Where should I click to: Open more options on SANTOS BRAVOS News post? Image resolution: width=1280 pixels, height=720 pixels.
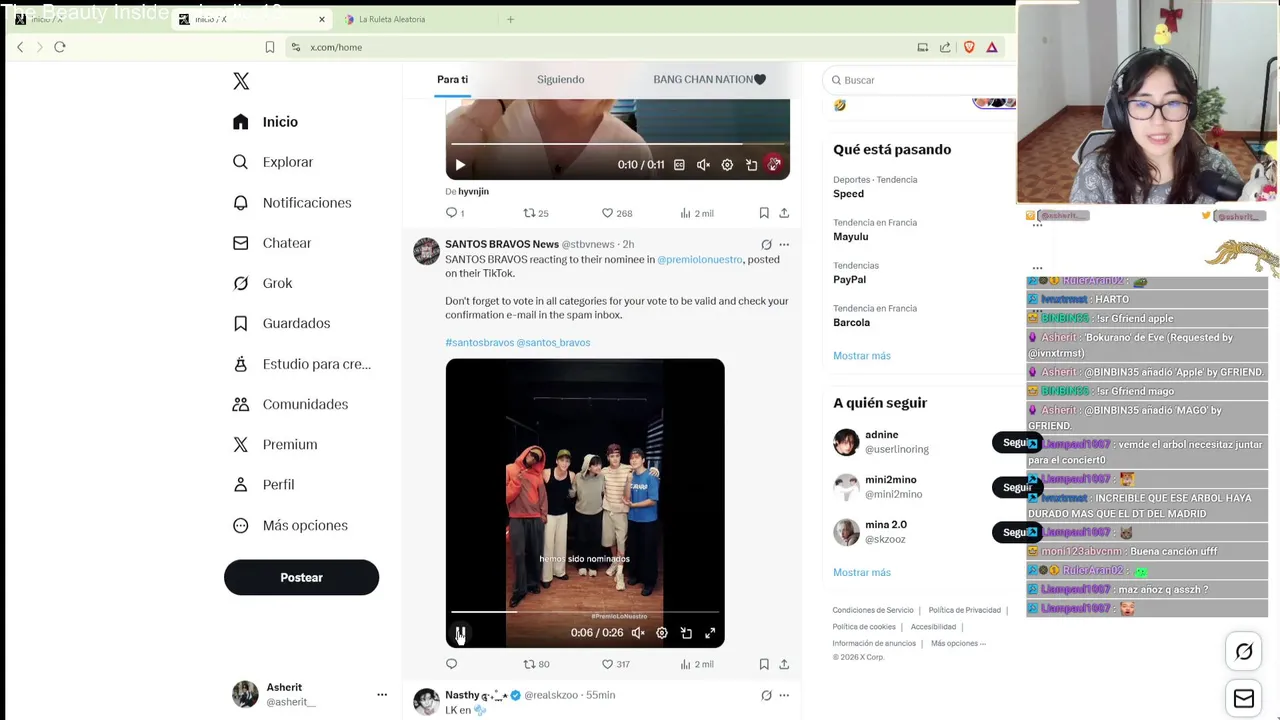(784, 244)
